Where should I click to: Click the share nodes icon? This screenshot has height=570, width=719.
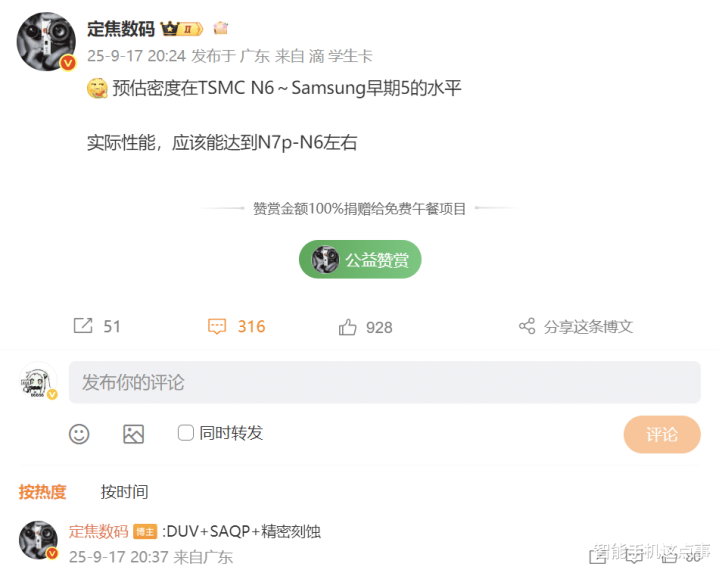(x=527, y=326)
